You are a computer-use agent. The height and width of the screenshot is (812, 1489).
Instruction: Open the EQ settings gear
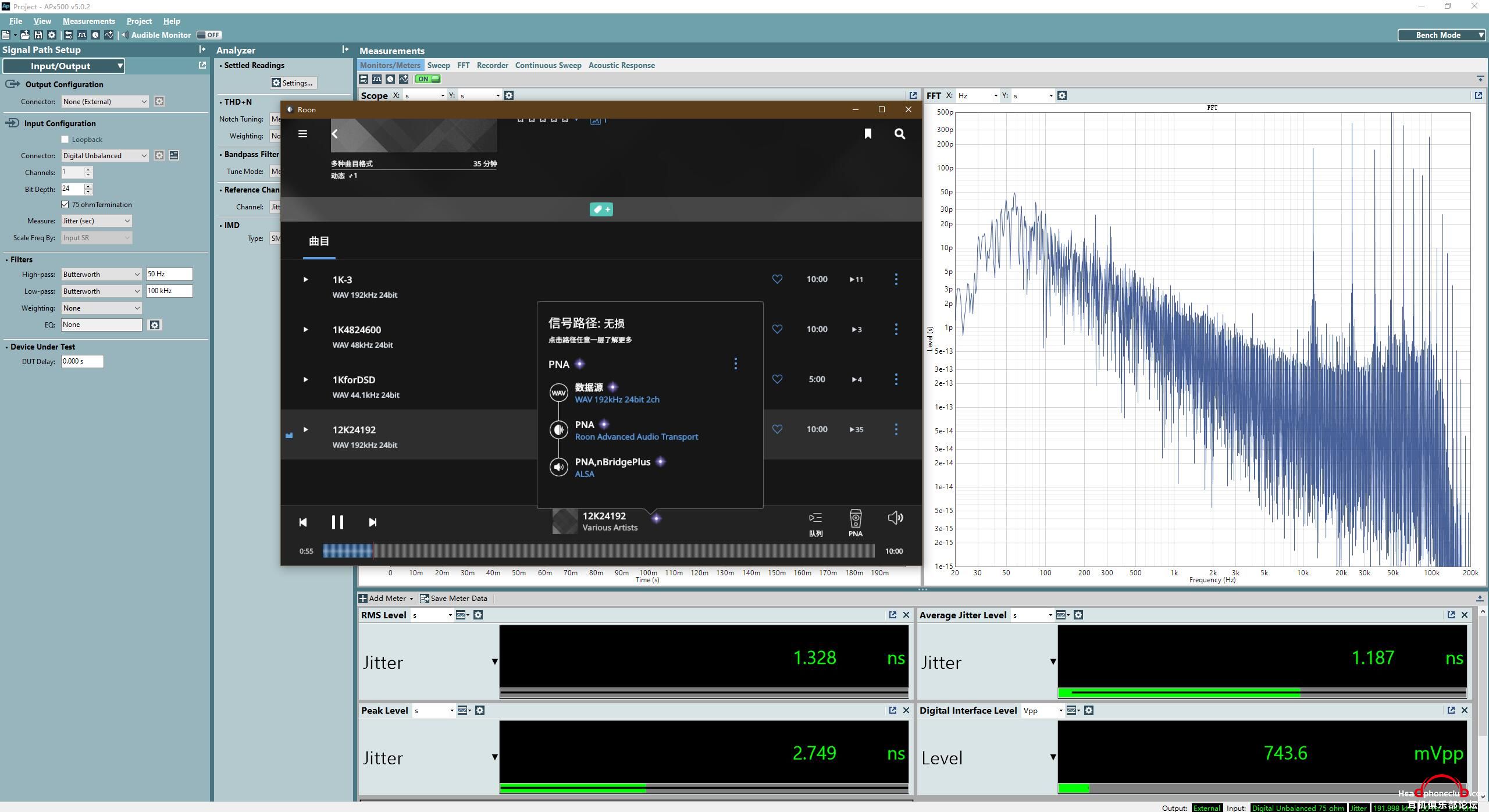tap(155, 325)
